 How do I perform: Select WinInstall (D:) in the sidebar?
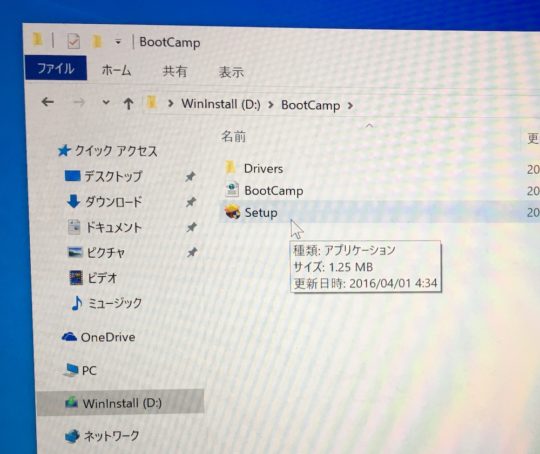(x=121, y=402)
